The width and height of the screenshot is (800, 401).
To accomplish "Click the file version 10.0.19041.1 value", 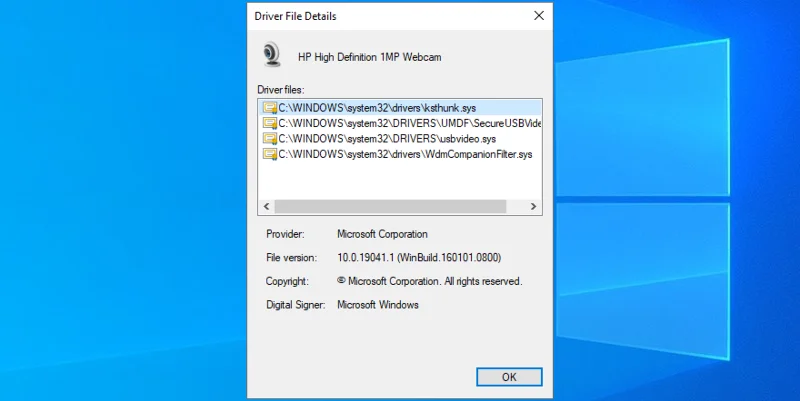I will coord(419,258).
